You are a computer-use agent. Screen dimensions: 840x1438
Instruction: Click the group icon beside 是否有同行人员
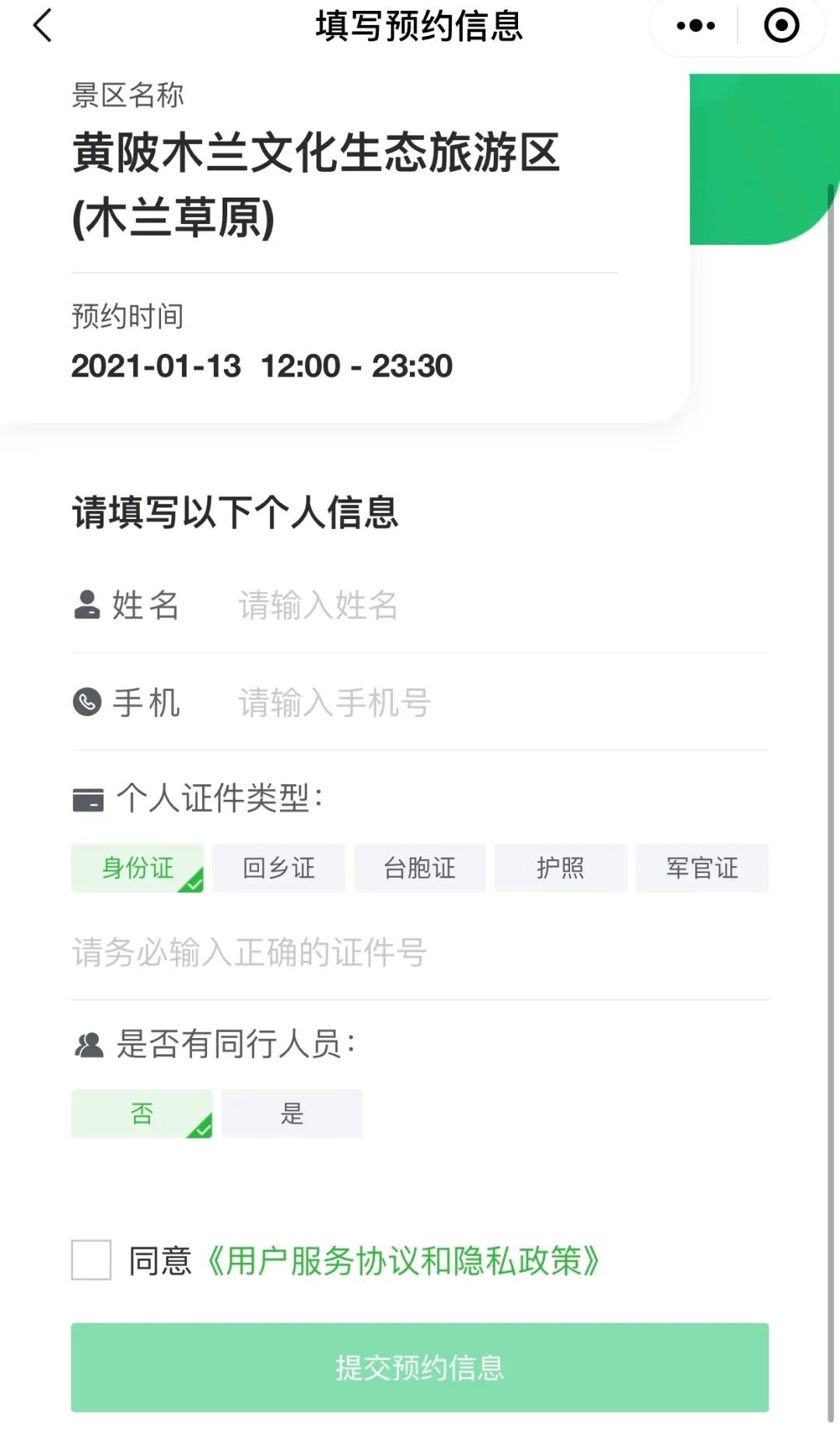click(88, 1044)
